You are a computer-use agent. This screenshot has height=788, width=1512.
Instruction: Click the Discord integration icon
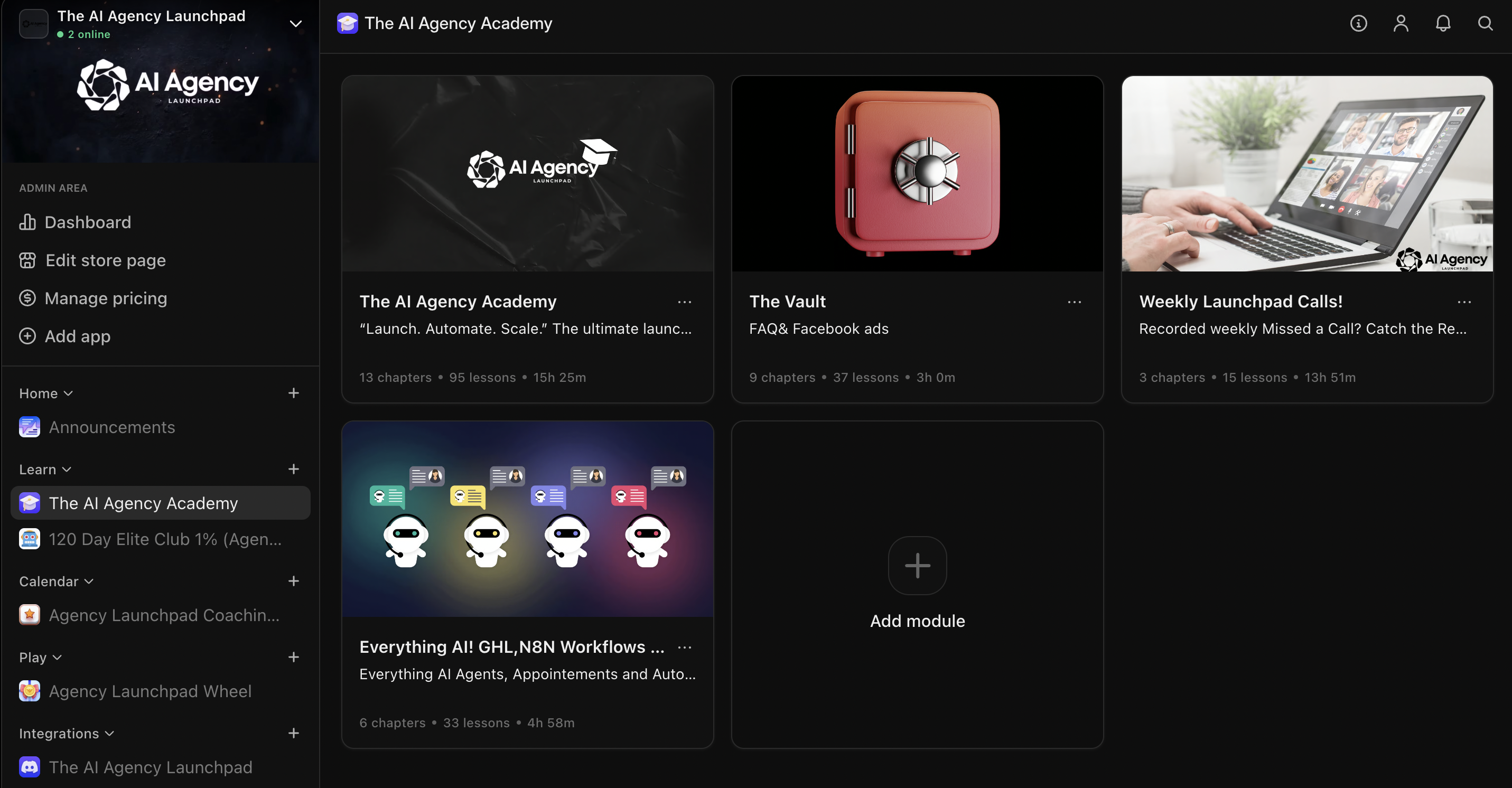(x=30, y=767)
